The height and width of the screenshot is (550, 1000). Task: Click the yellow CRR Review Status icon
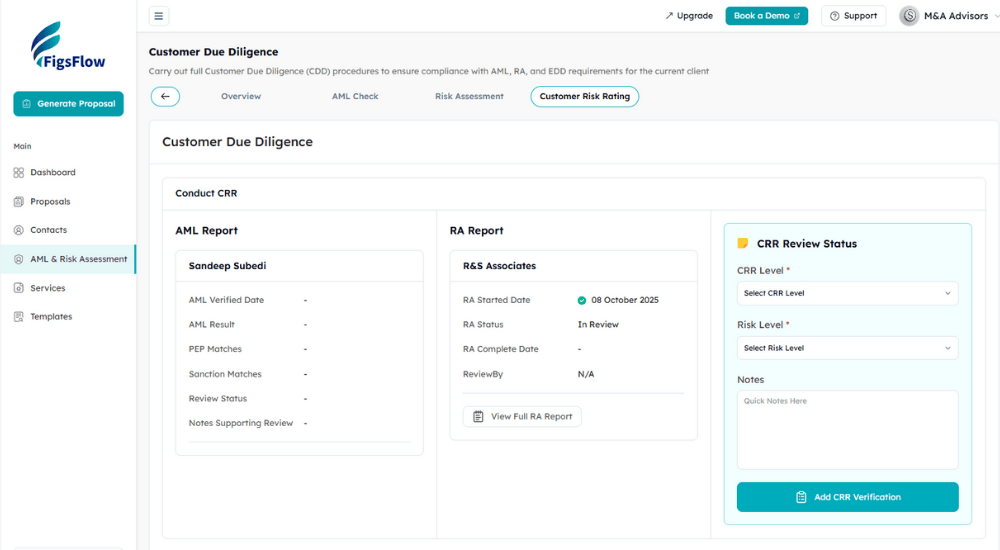tap(743, 243)
